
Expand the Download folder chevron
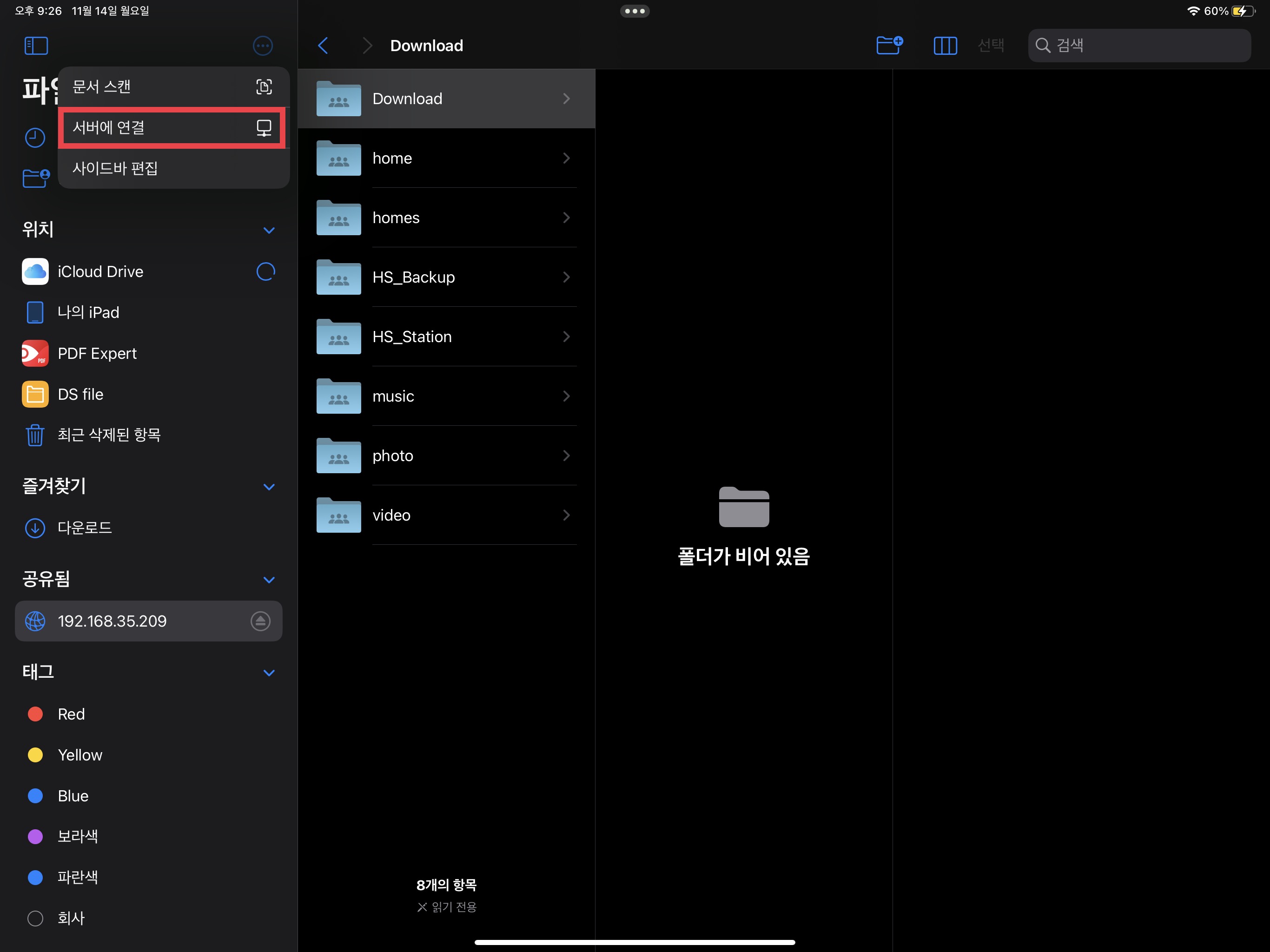[566, 99]
